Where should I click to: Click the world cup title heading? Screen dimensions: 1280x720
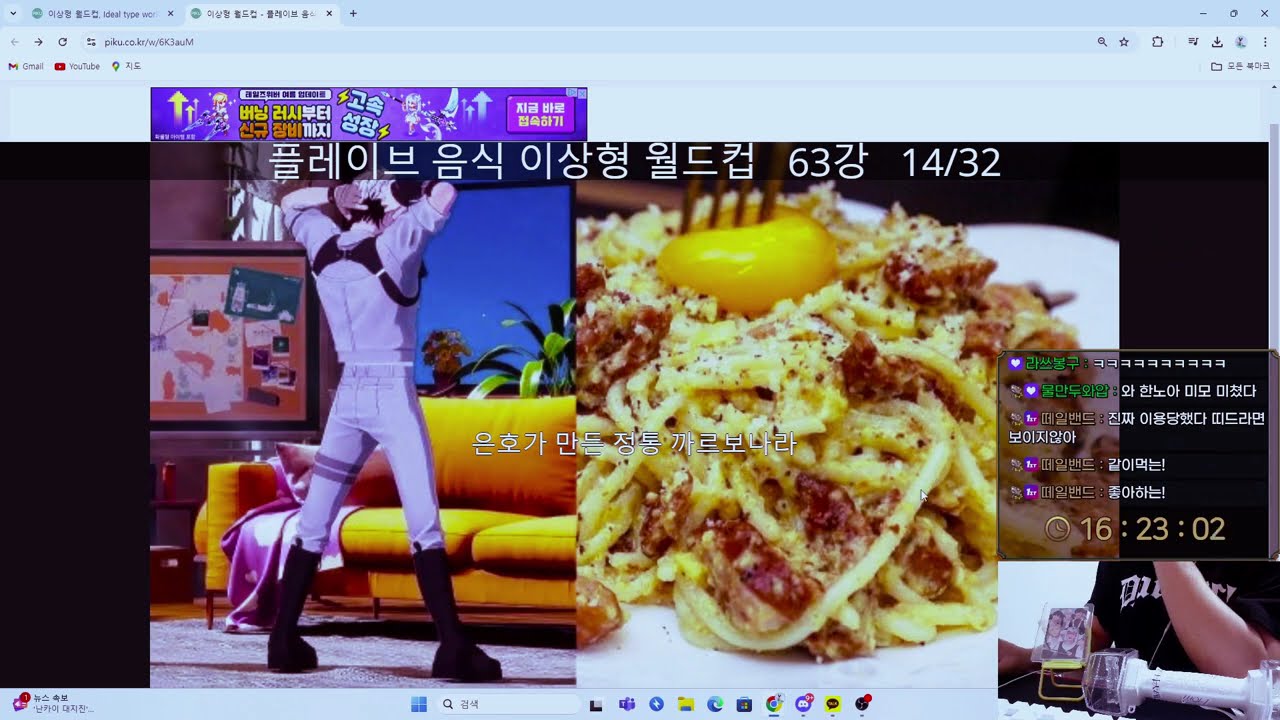(x=634, y=162)
